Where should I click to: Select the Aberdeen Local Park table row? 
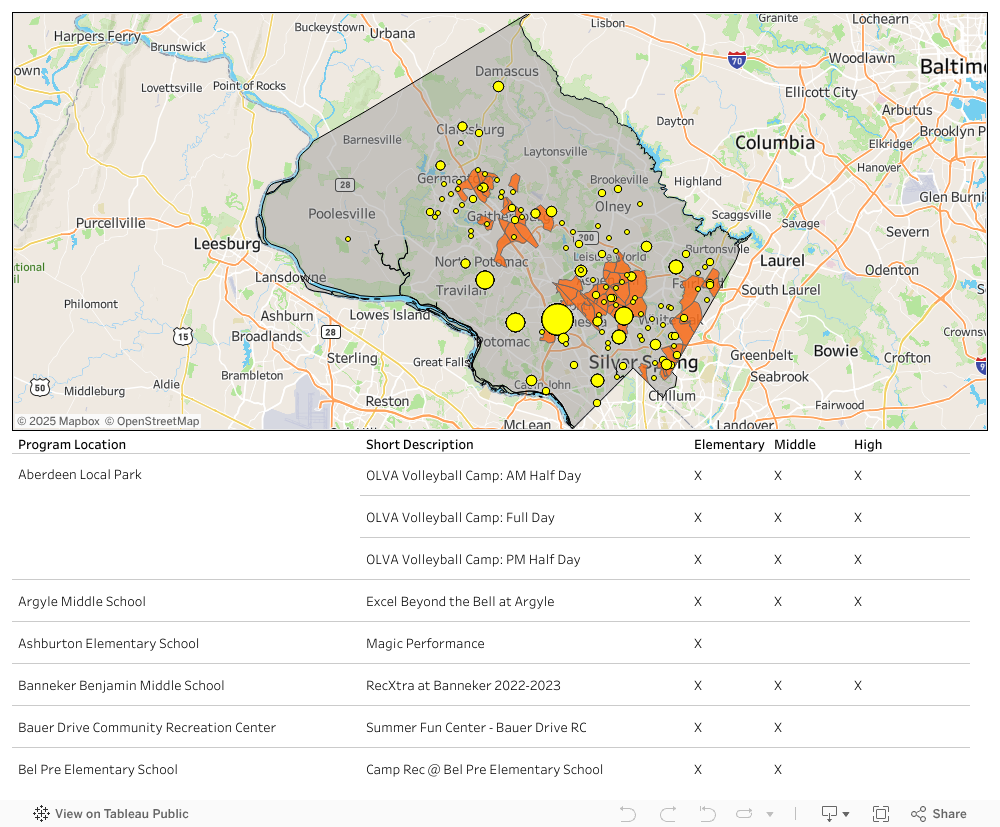pos(80,474)
